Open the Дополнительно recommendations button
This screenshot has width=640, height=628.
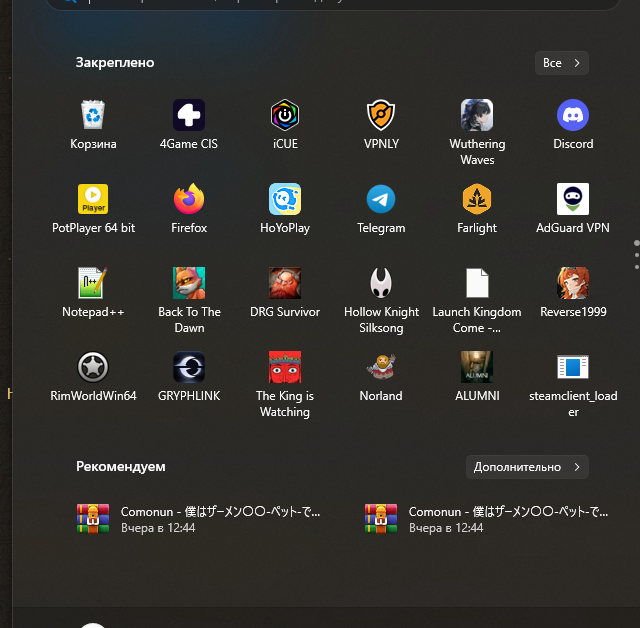pos(527,467)
